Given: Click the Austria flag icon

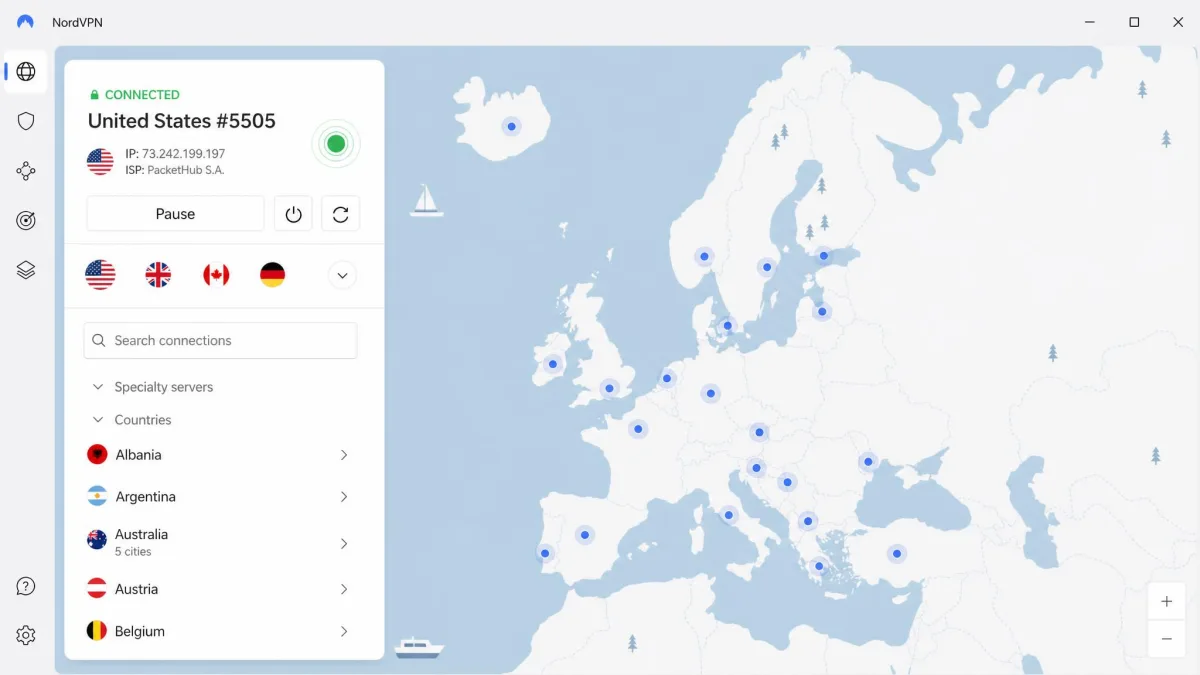Looking at the screenshot, I should click(x=97, y=589).
